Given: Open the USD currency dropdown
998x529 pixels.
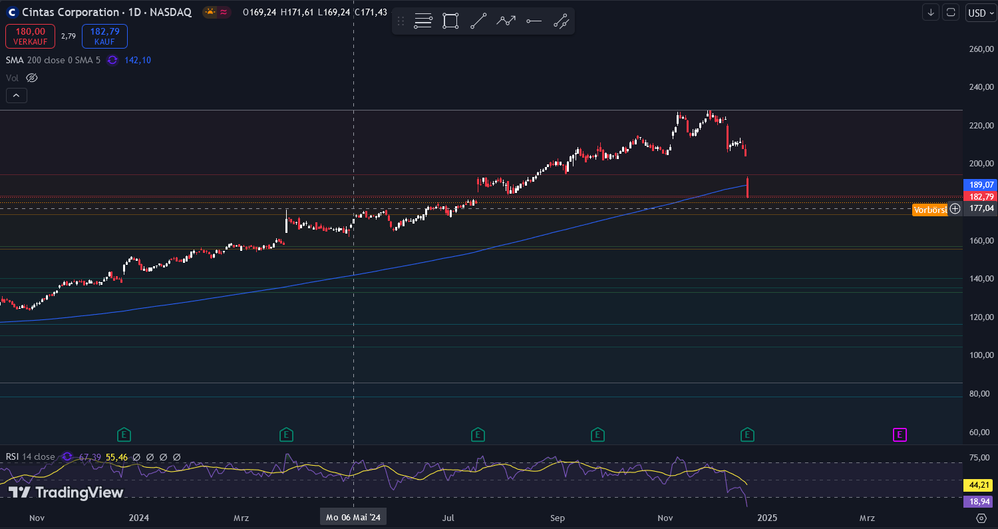Looking at the screenshot, I should click(980, 12).
